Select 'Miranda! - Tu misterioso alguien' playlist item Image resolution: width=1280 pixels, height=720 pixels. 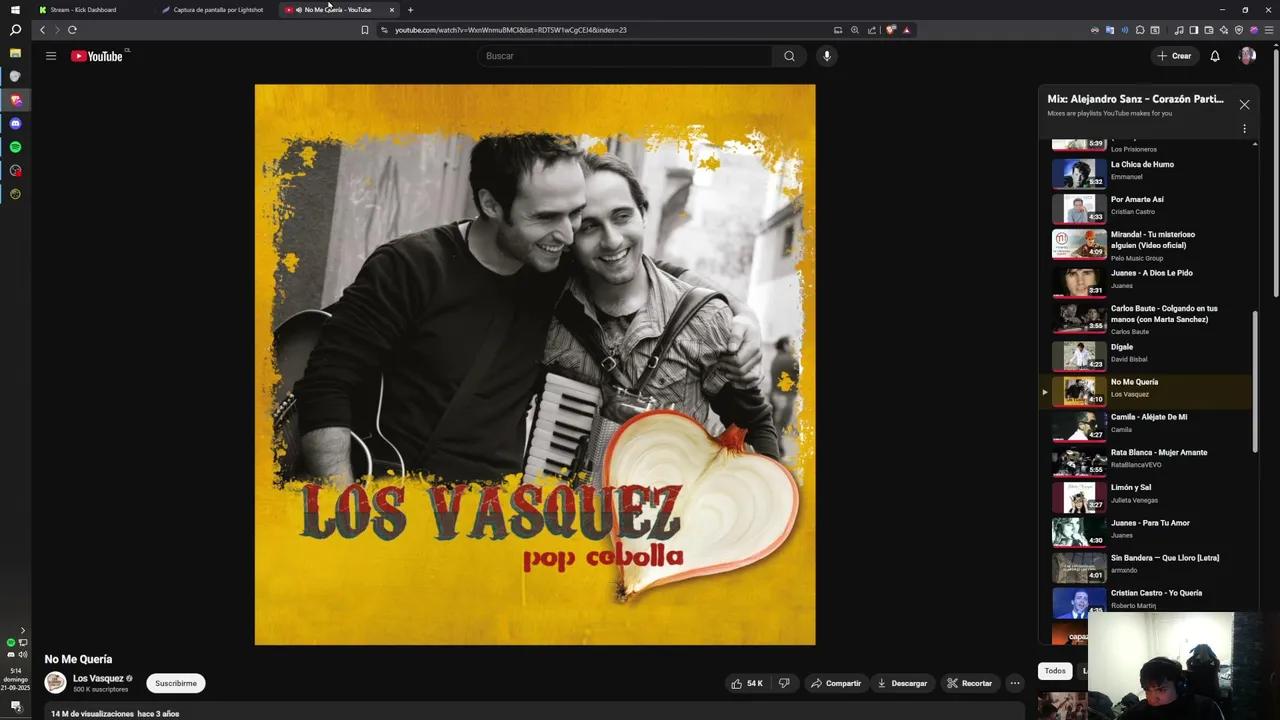tap(1145, 245)
